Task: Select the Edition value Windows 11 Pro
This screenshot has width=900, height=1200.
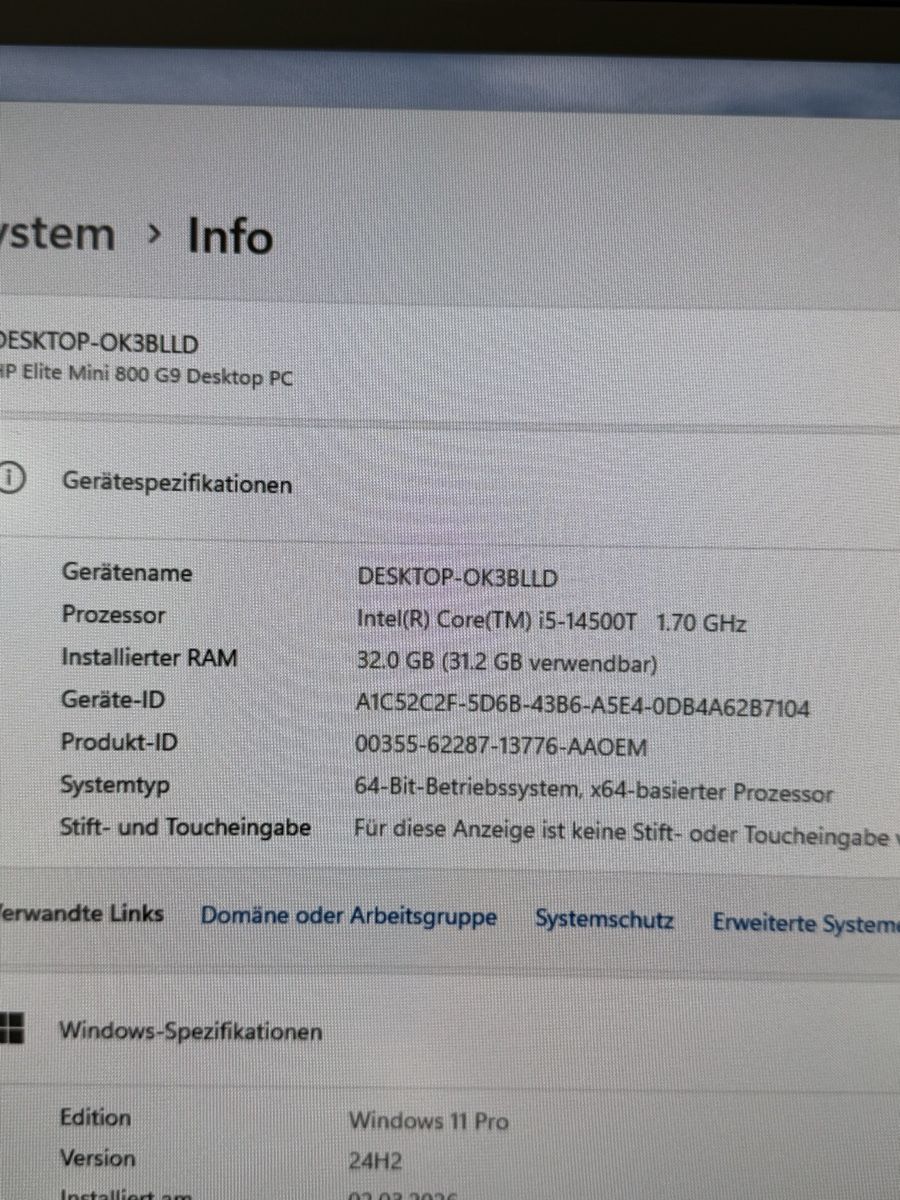Action: [x=428, y=1121]
